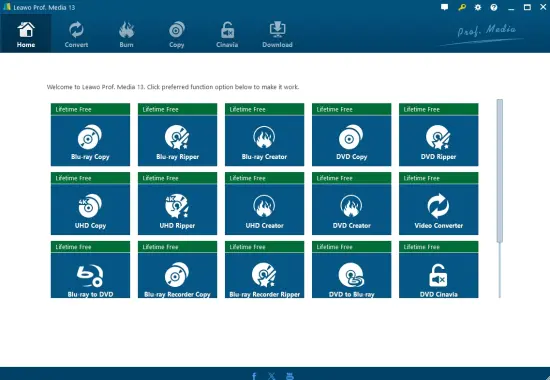Maximize the Leawo Prof. Media window
550x380 pixels.
pos(527,7)
